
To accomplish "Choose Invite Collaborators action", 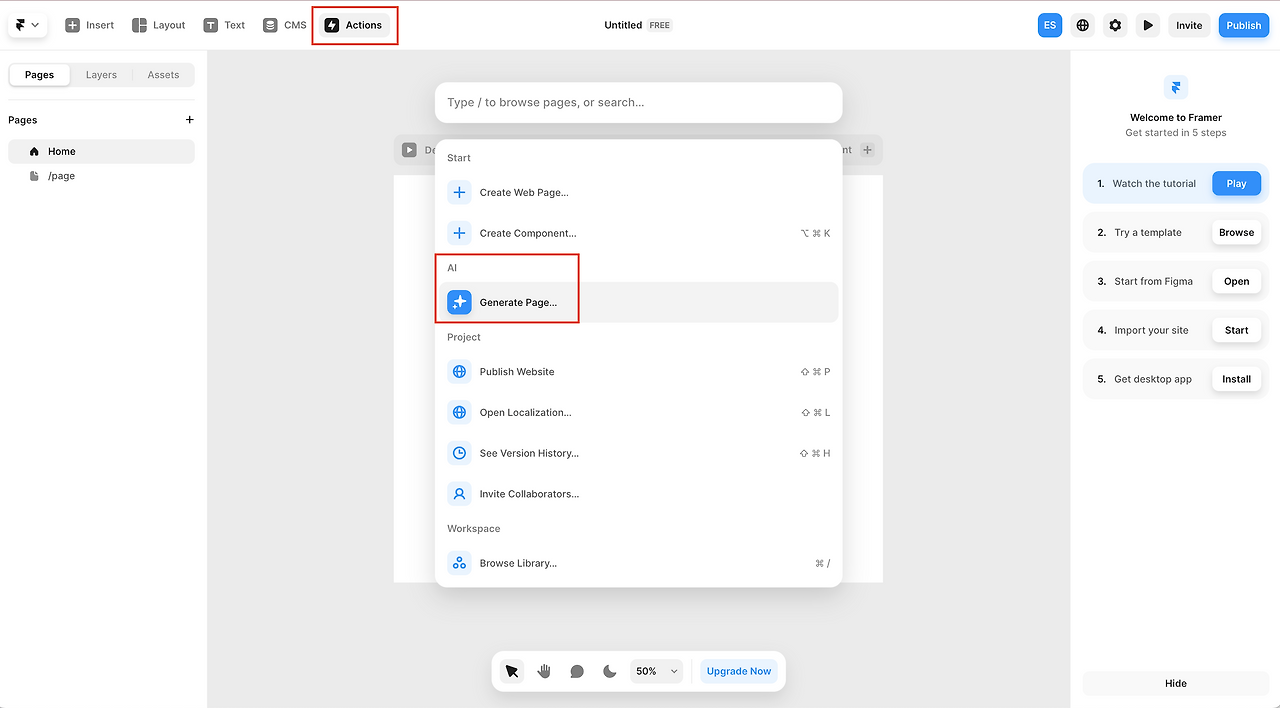I will 638,494.
